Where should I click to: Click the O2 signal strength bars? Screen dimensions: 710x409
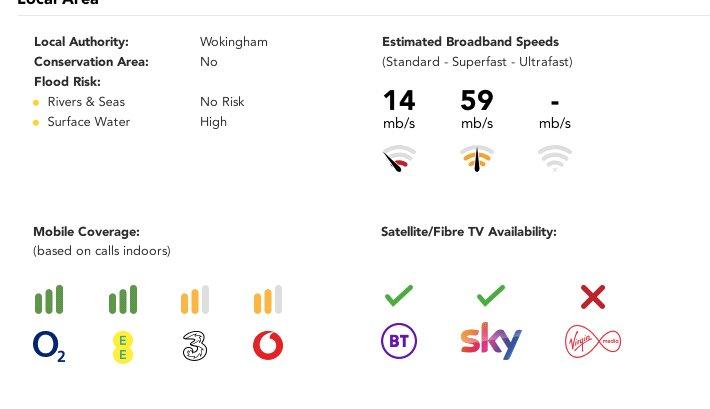coord(49,299)
